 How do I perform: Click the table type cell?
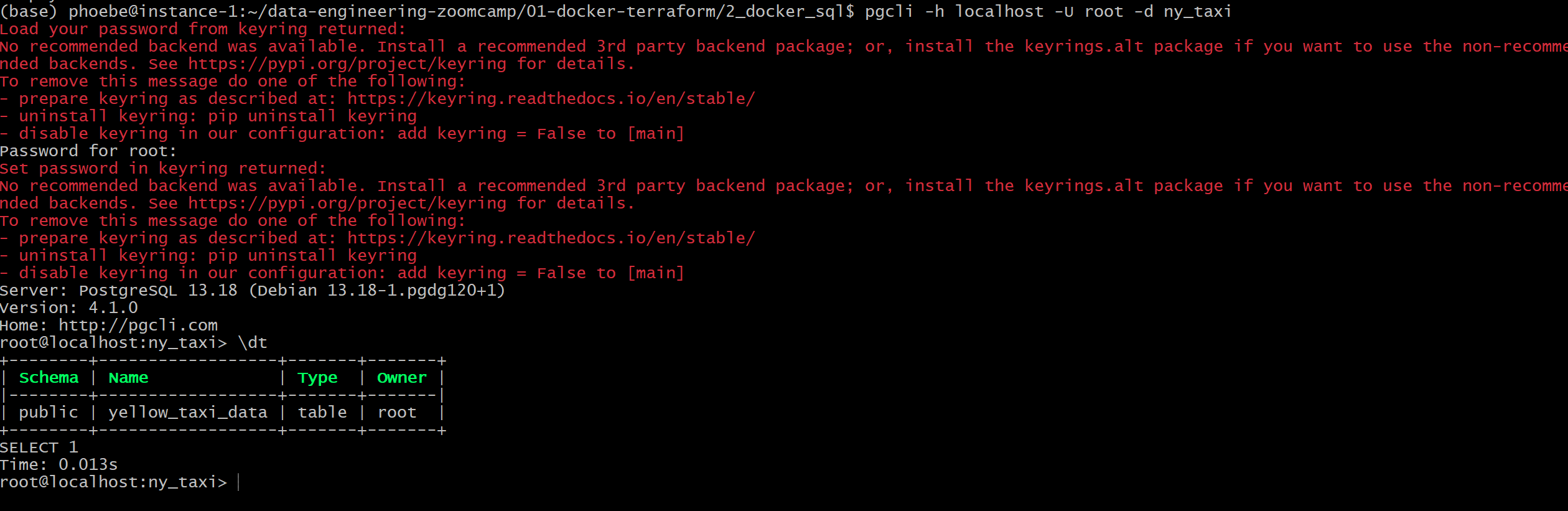point(322,413)
